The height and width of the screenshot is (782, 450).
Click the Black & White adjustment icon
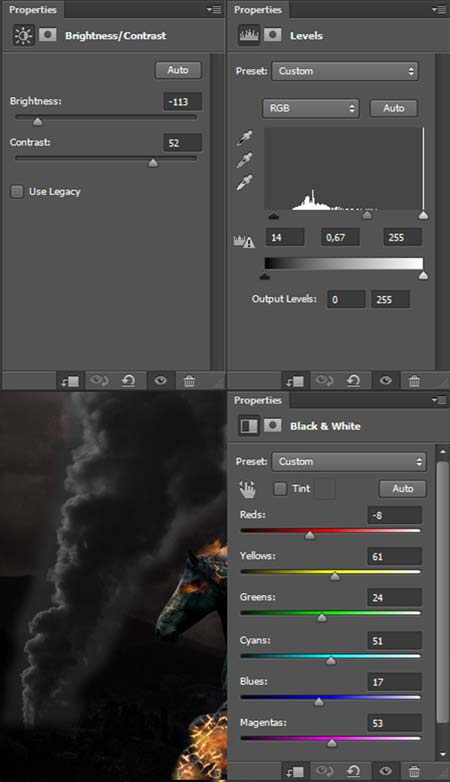[x=248, y=426]
